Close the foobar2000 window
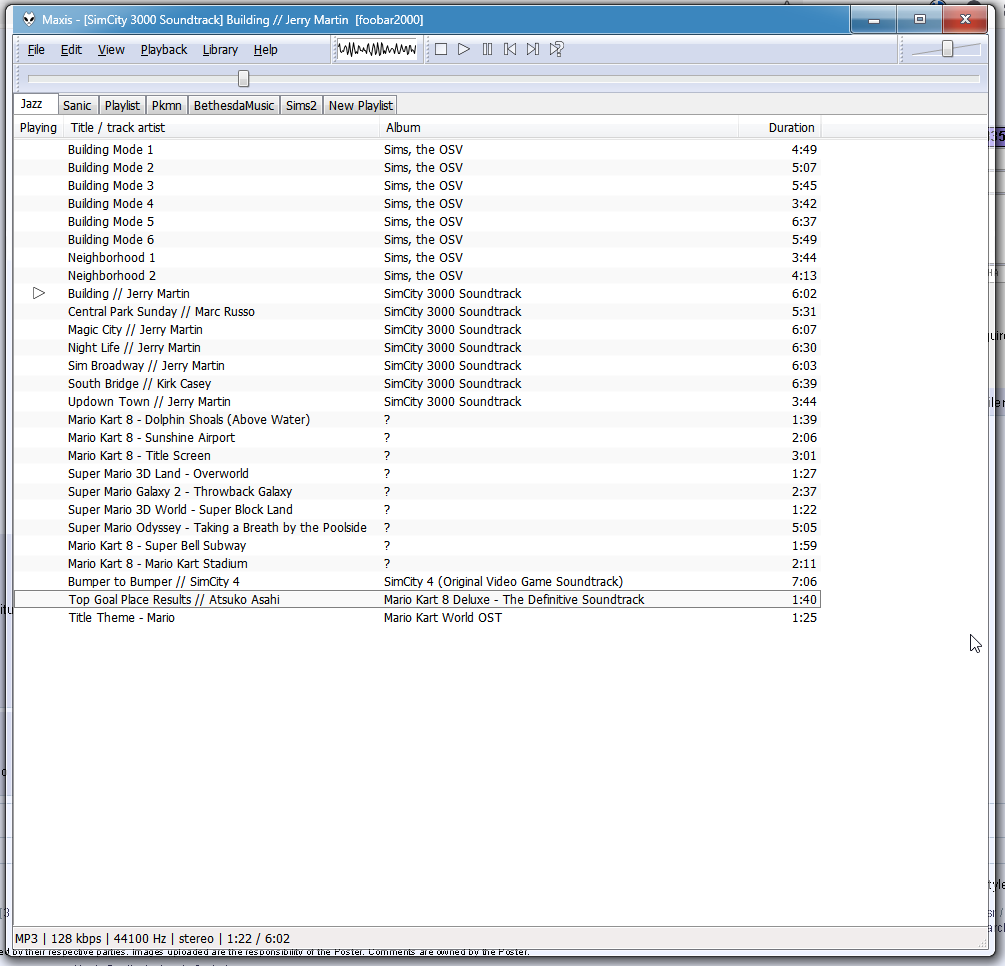Screen dimensions: 1005x966 [965, 20]
